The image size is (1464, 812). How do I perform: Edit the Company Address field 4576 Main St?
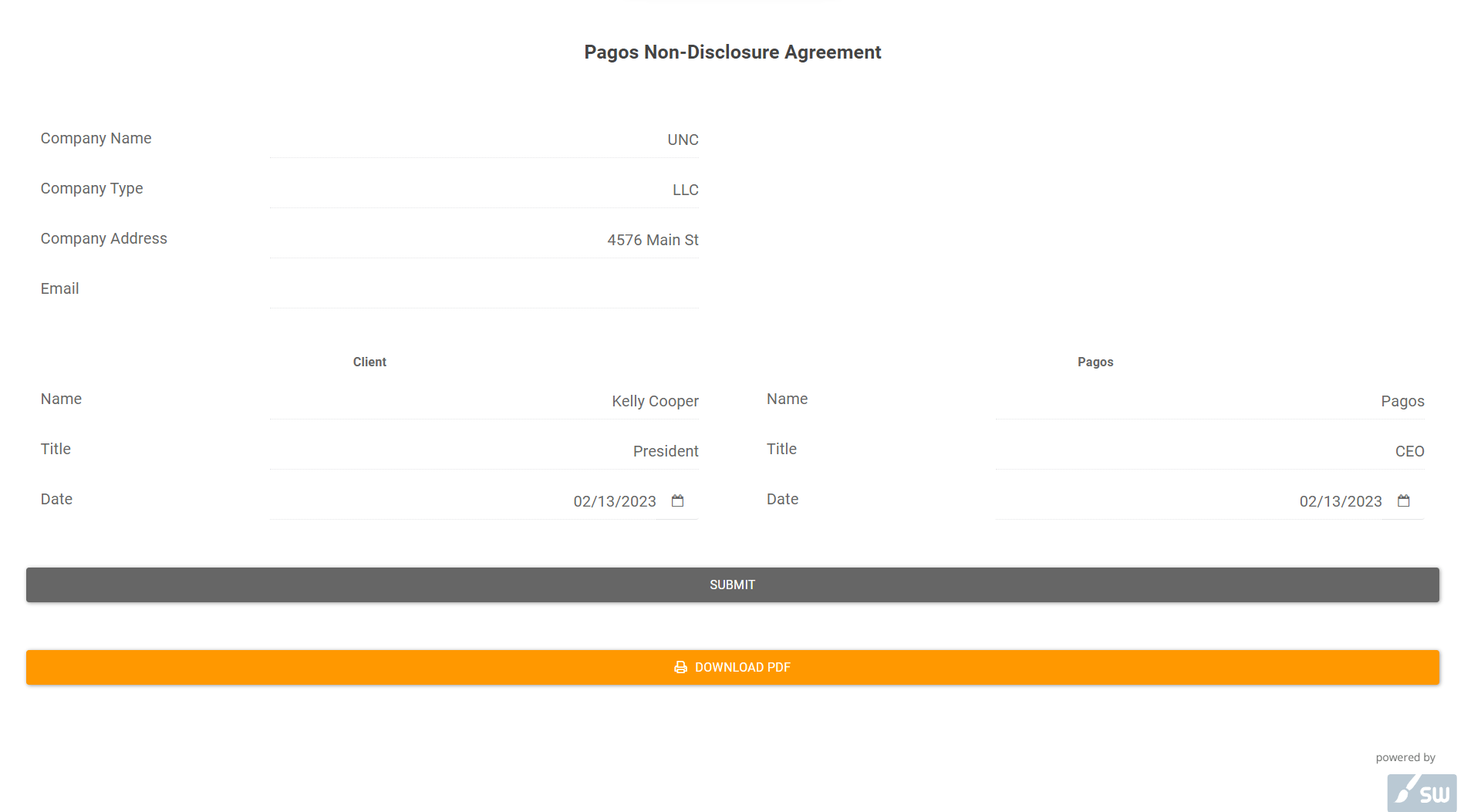484,240
